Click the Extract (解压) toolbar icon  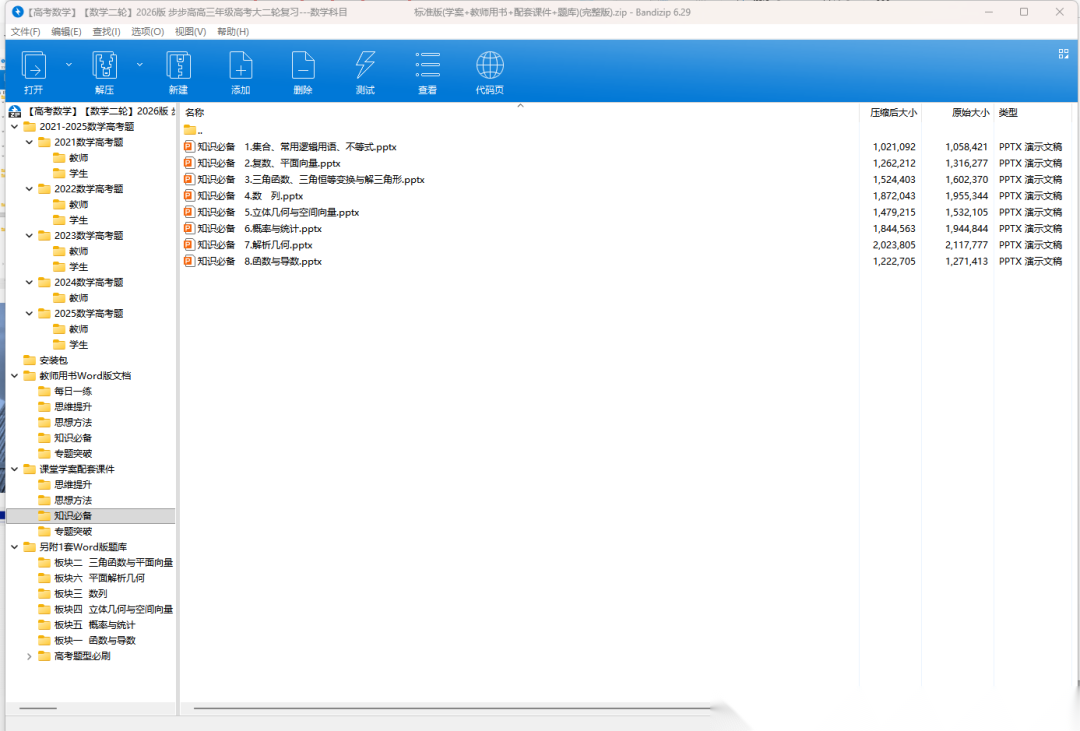click(x=105, y=67)
